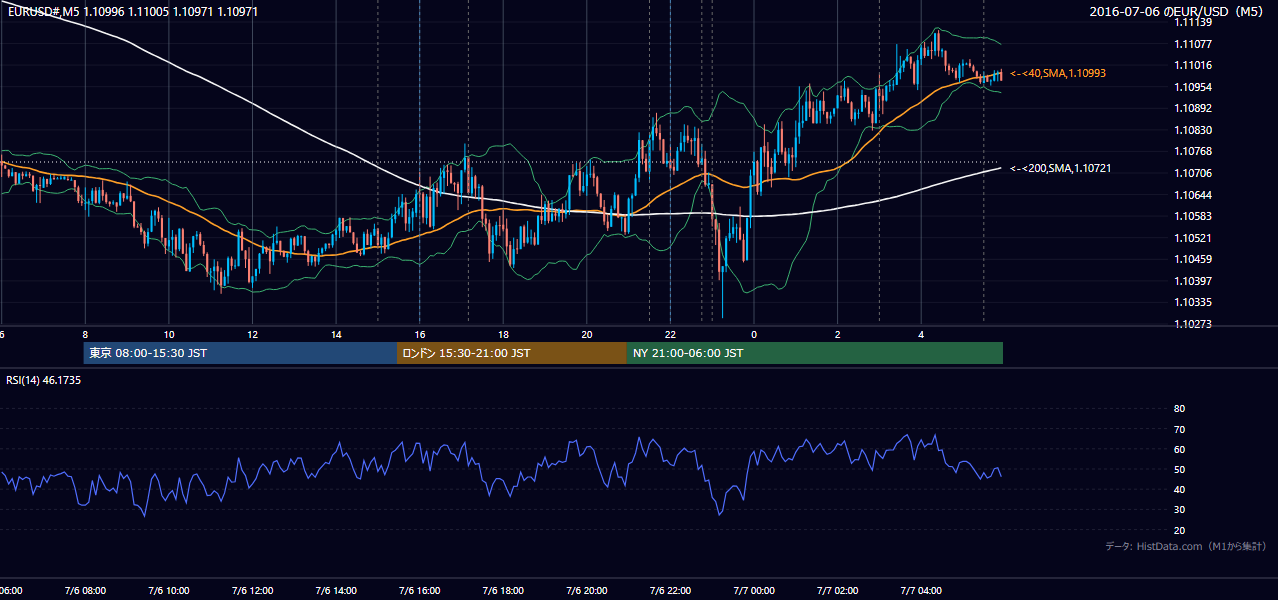The image size is (1278, 600).
Task: Click the 1.10273 price axis label
Action: pos(1194,324)
